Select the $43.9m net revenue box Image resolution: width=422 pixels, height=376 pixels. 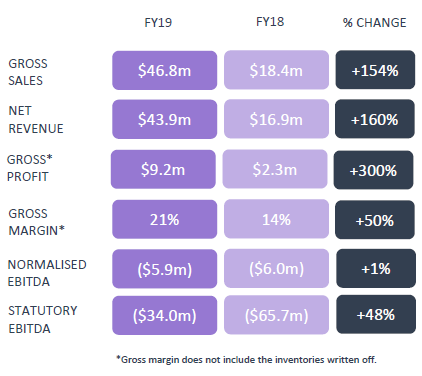click(x=165, y=119)
